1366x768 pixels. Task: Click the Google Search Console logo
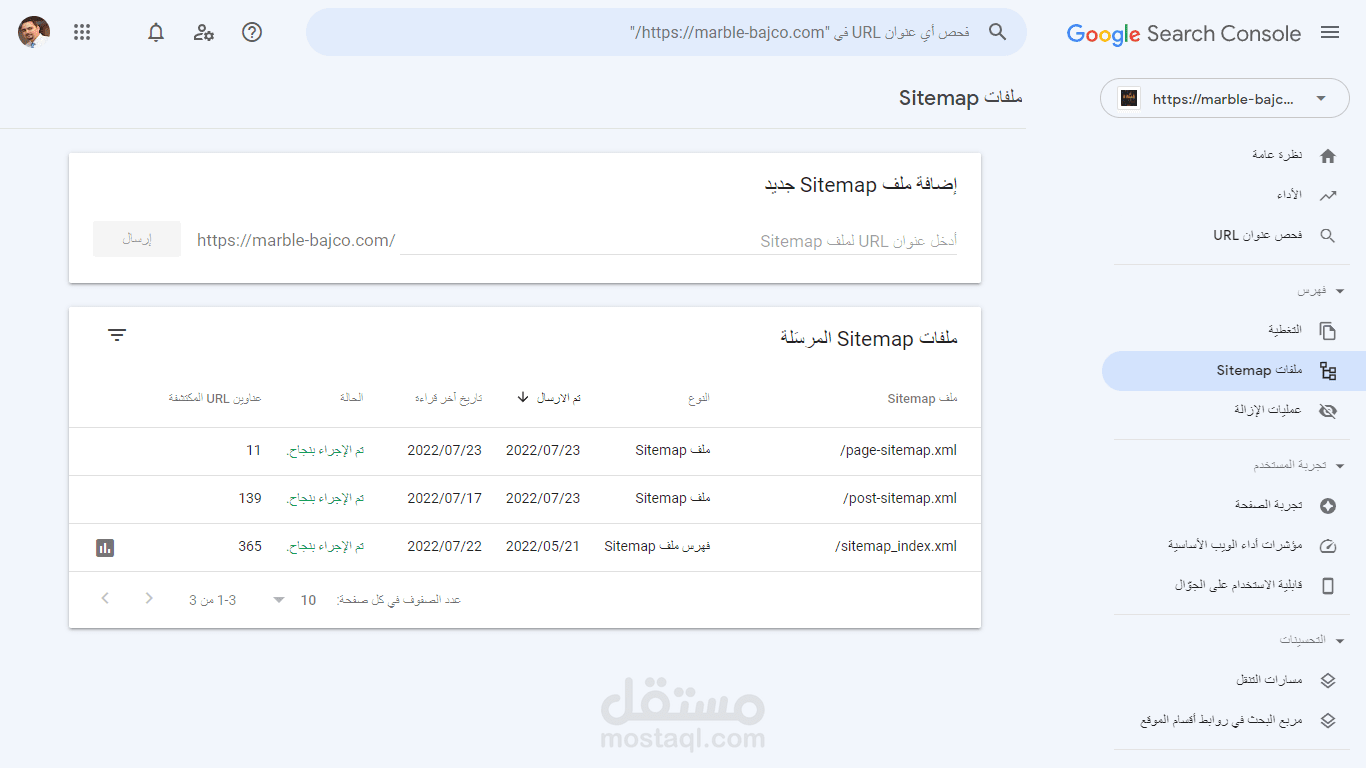click(x=1184, y=34)
